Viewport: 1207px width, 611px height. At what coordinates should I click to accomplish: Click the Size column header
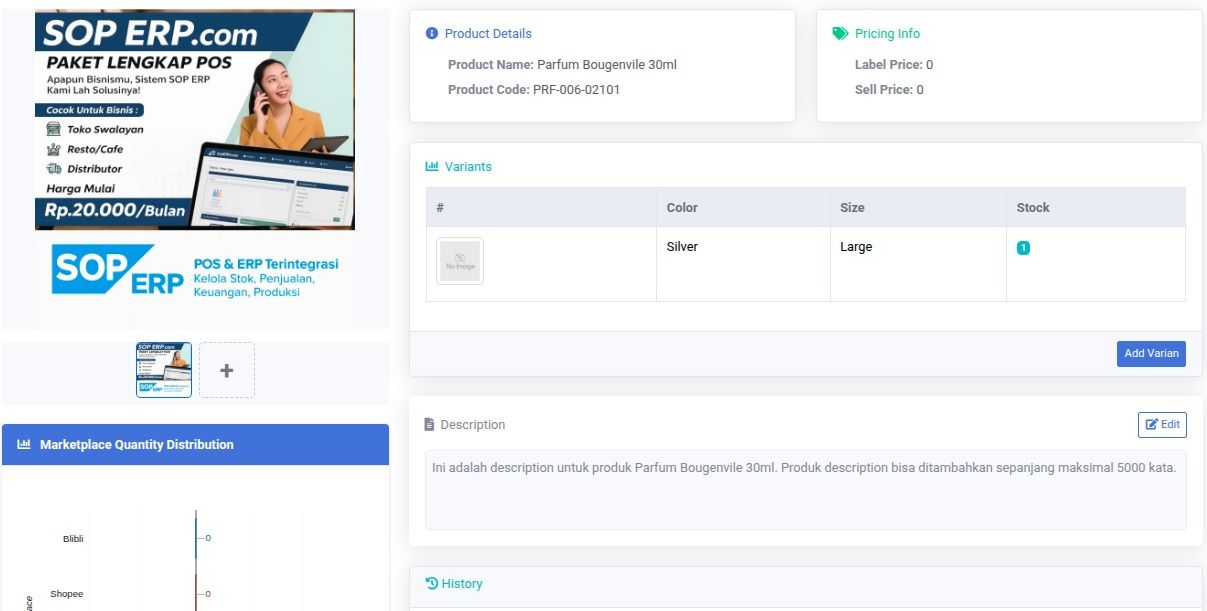852,208
